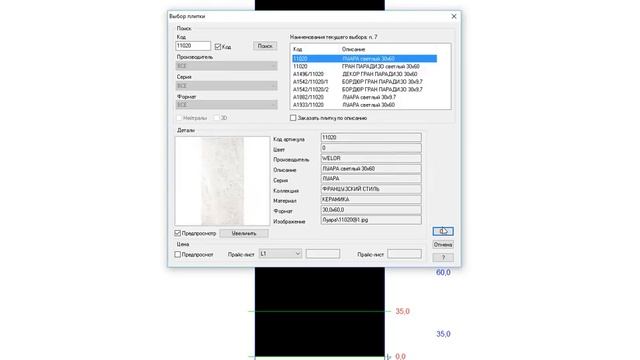Viewport: 640px width, 360px height.
Task: Click the empty field beside L1 dropdown
Action: [323, 254]
